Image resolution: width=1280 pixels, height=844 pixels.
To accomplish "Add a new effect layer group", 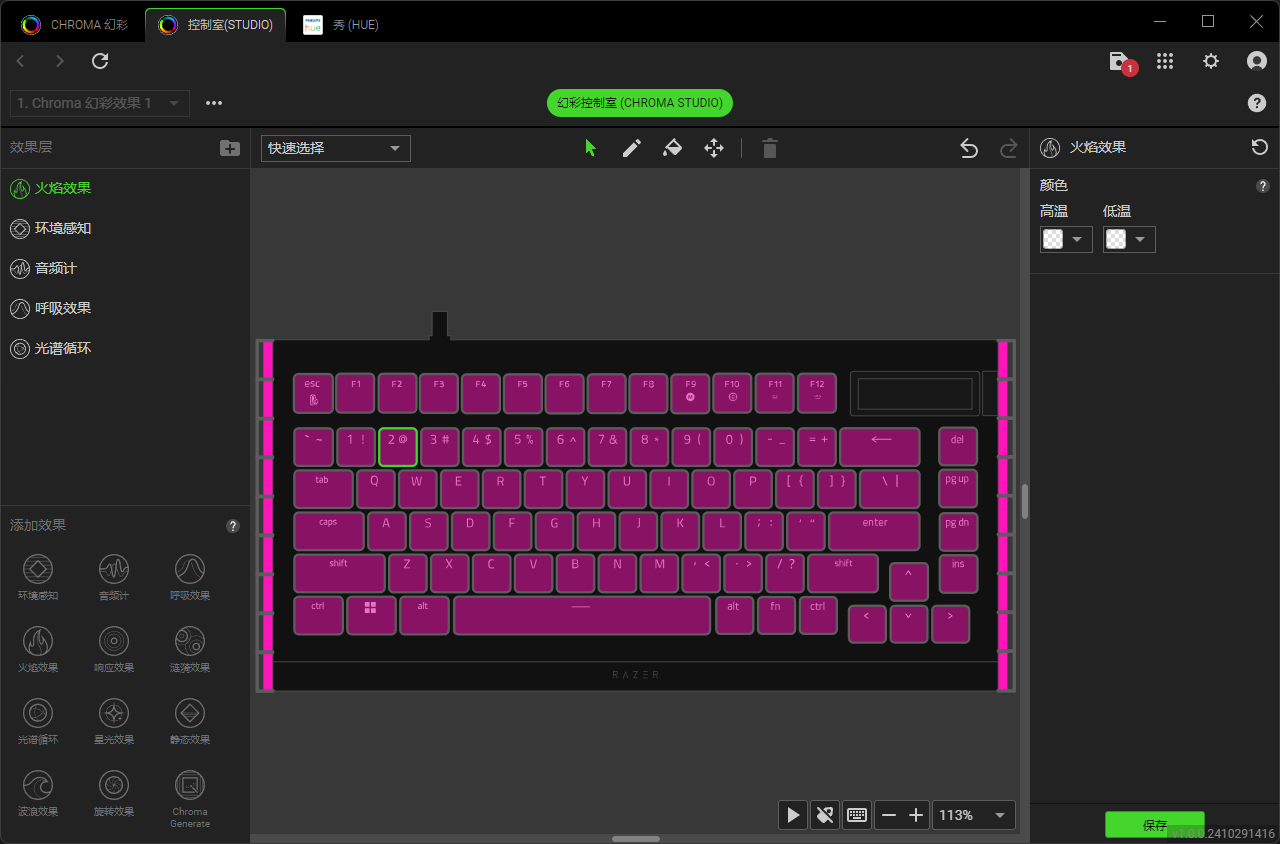I will (x=230, y=148).
